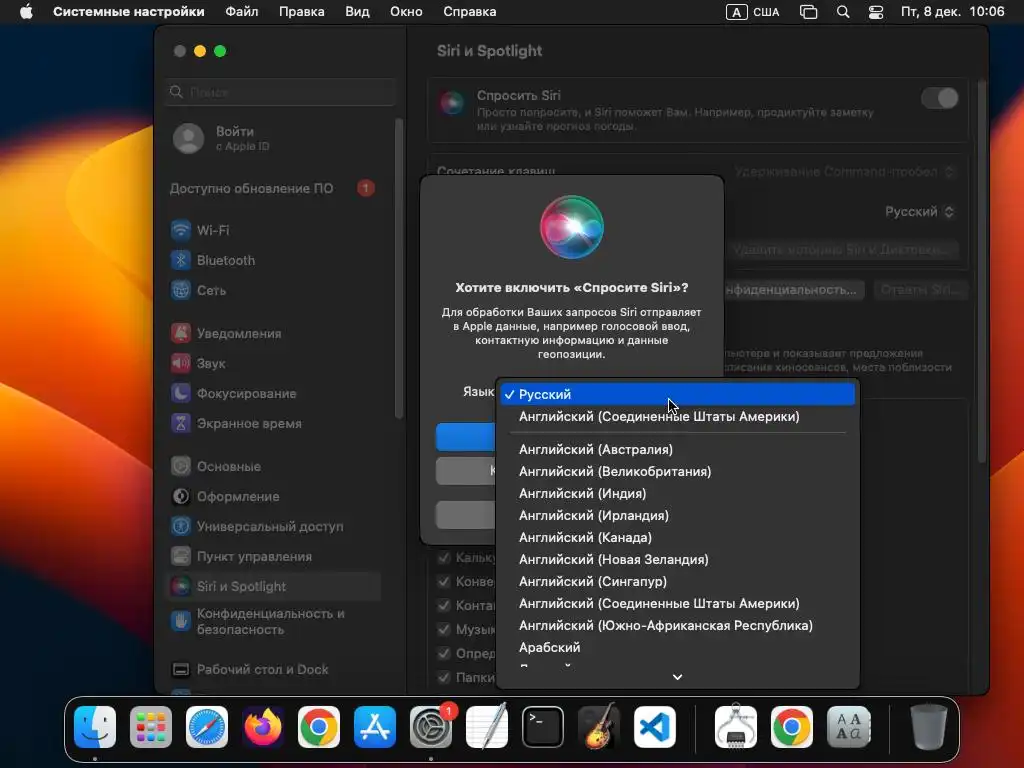The width and height of the screenshot is (1024, 768).
Task: Open the Trash in the Dock
Action: tap(929, 727)
